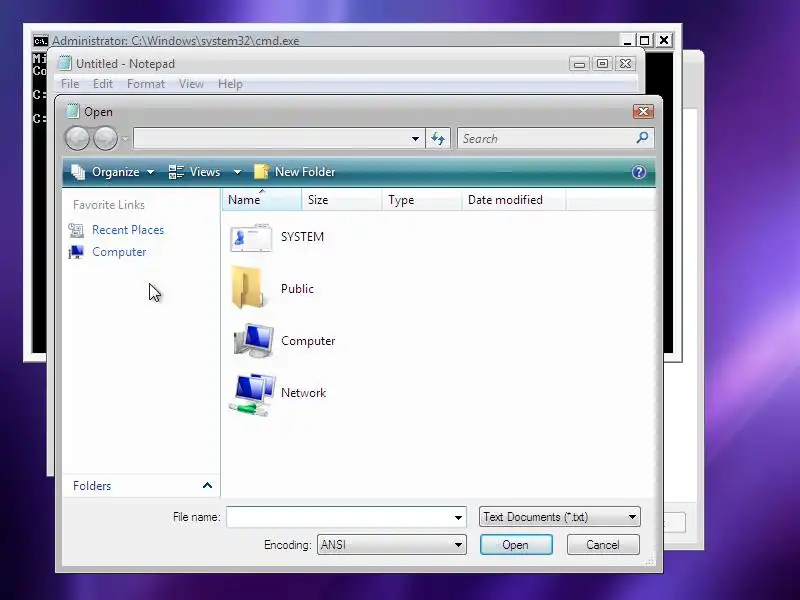
Task: Click the blue Help question mark icon
Action: coord(639,172)
